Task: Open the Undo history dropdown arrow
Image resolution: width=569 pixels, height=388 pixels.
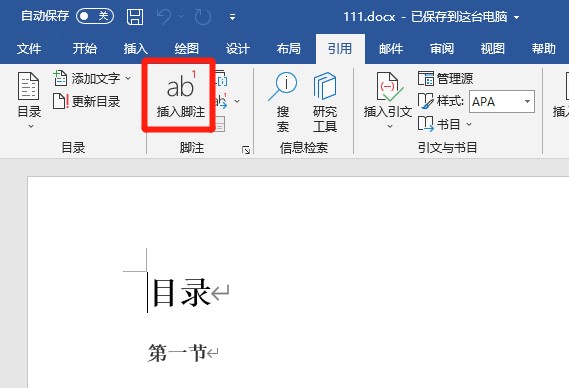Action: (181, 17)
